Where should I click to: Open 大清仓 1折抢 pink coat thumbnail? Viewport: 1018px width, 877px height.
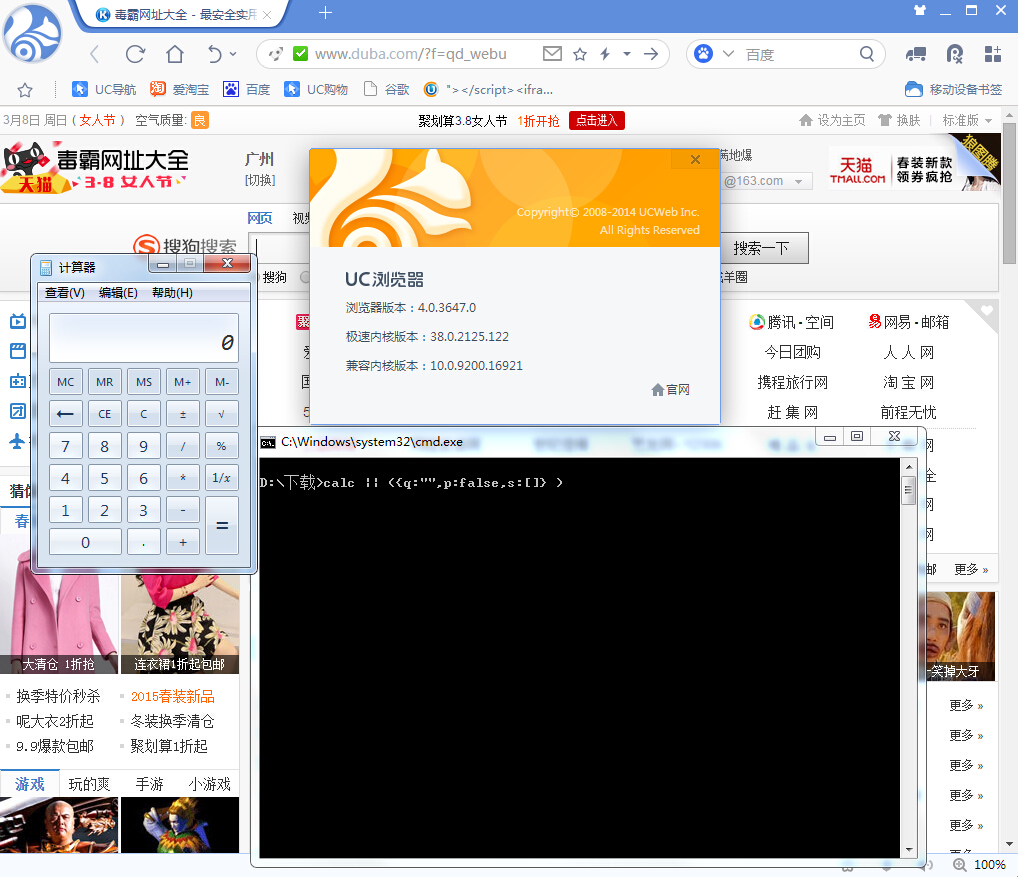59,612
